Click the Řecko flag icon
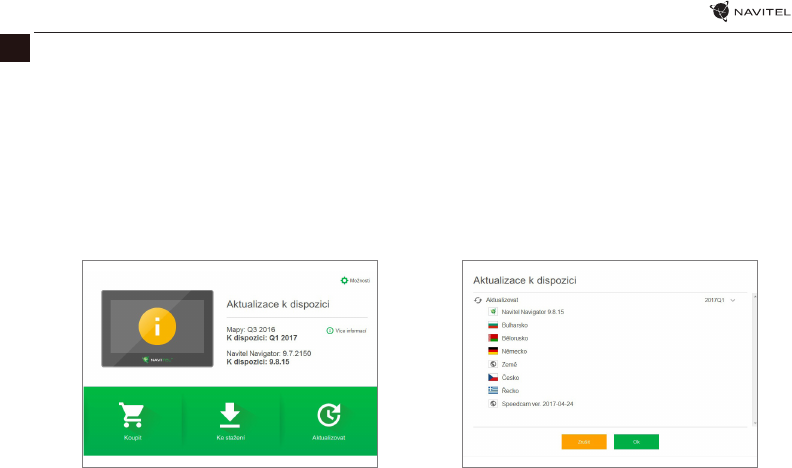The image size is (792, 468). click(493, 391)
